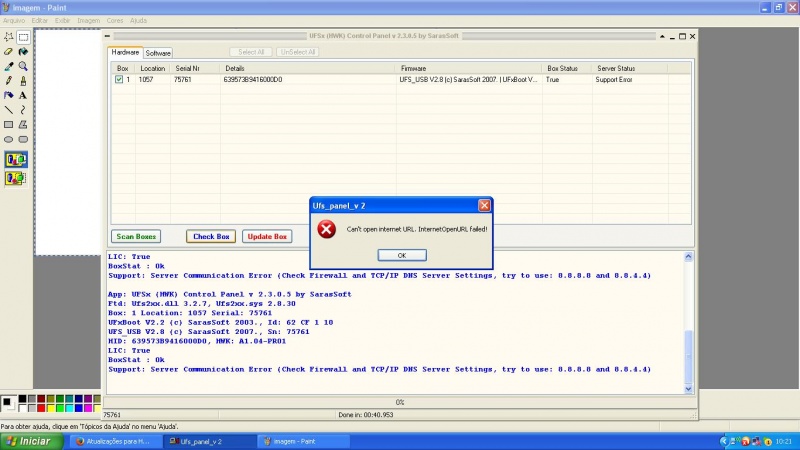Pick the Color Picker eyedropper tool
This screenshot has width=800, height=450.
9,66
